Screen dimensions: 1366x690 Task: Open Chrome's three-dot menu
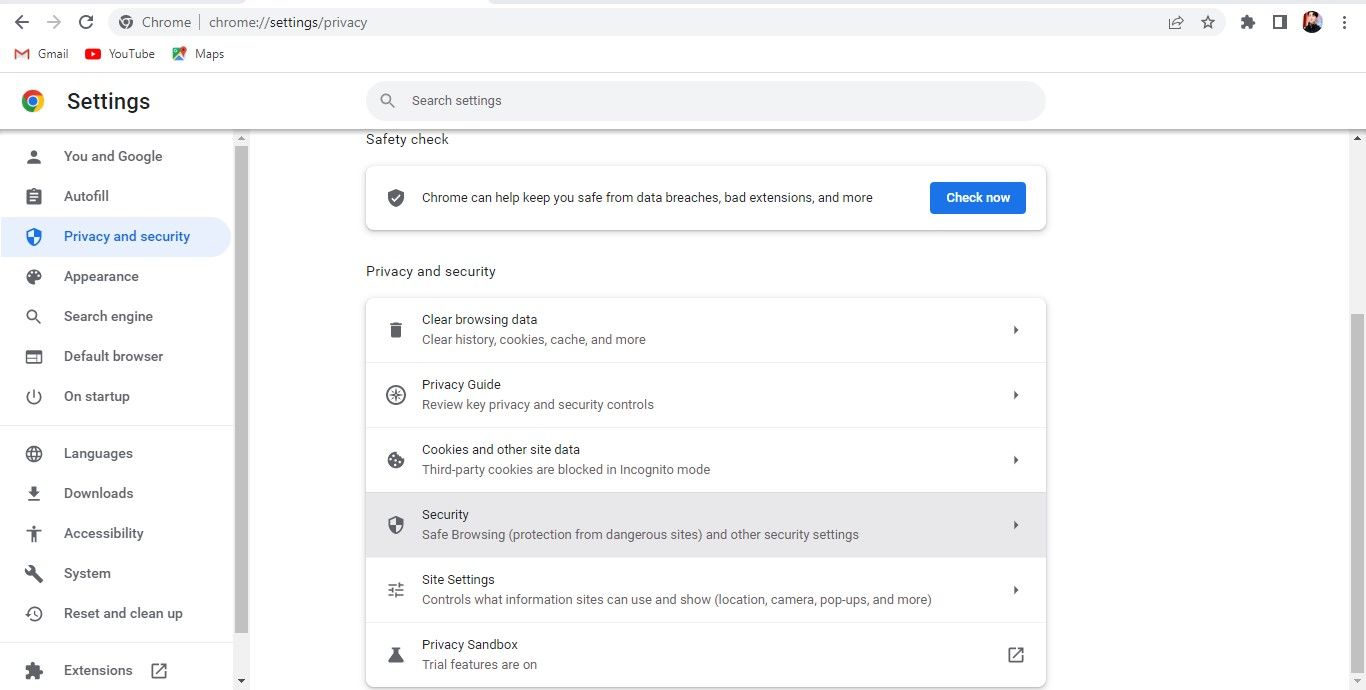(x=1345, y=21)
